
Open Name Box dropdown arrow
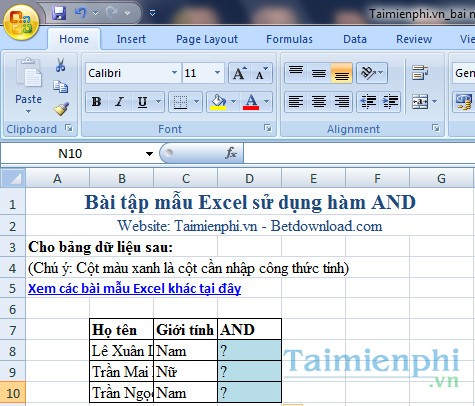tap(149, 154)
